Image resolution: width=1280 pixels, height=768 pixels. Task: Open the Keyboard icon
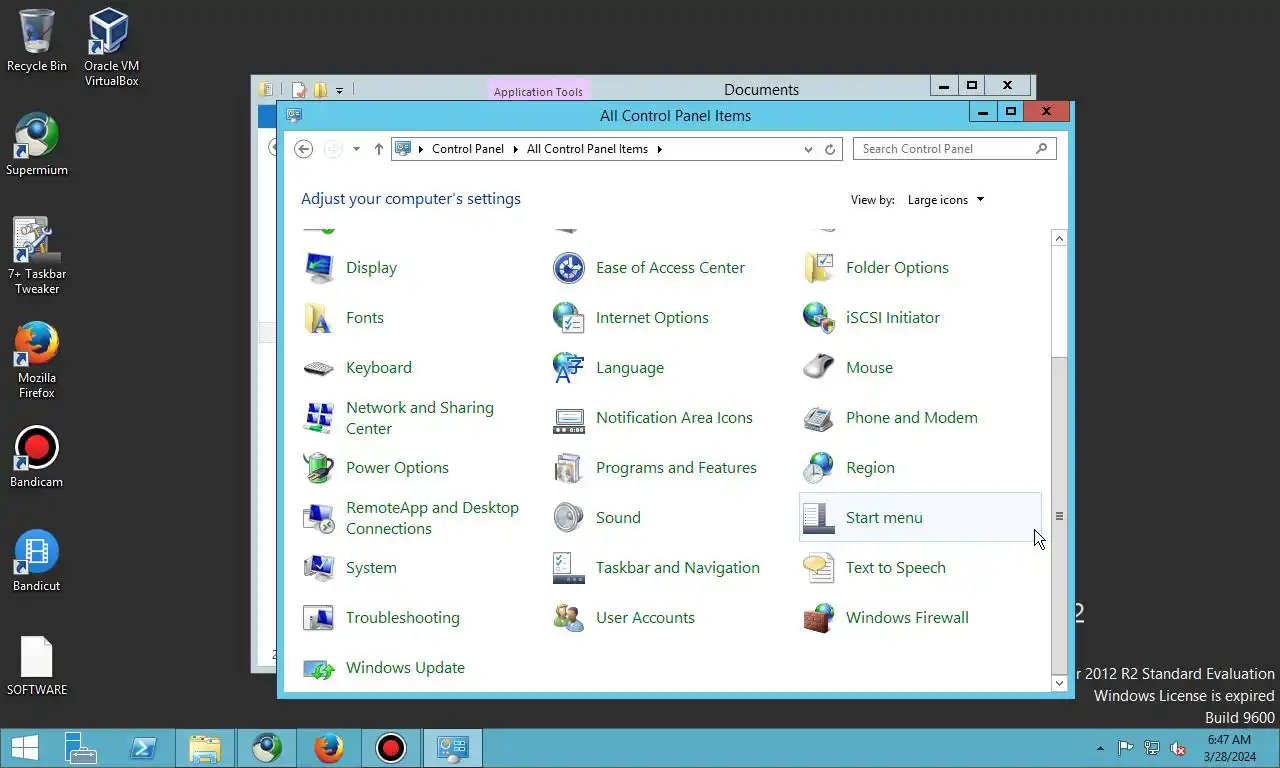click(x=319, y=368)
